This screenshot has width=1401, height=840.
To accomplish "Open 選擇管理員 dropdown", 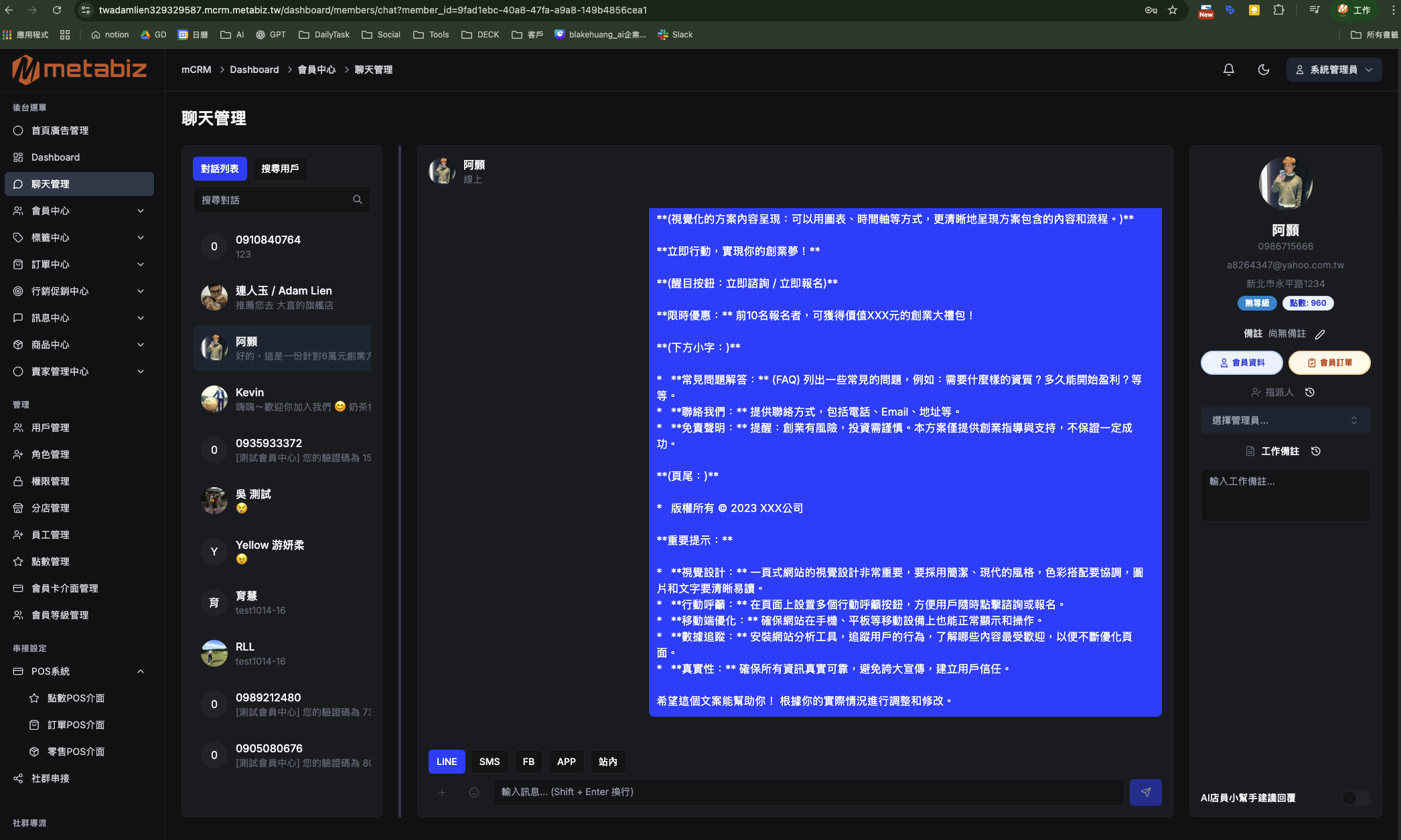I will 1284,420.
